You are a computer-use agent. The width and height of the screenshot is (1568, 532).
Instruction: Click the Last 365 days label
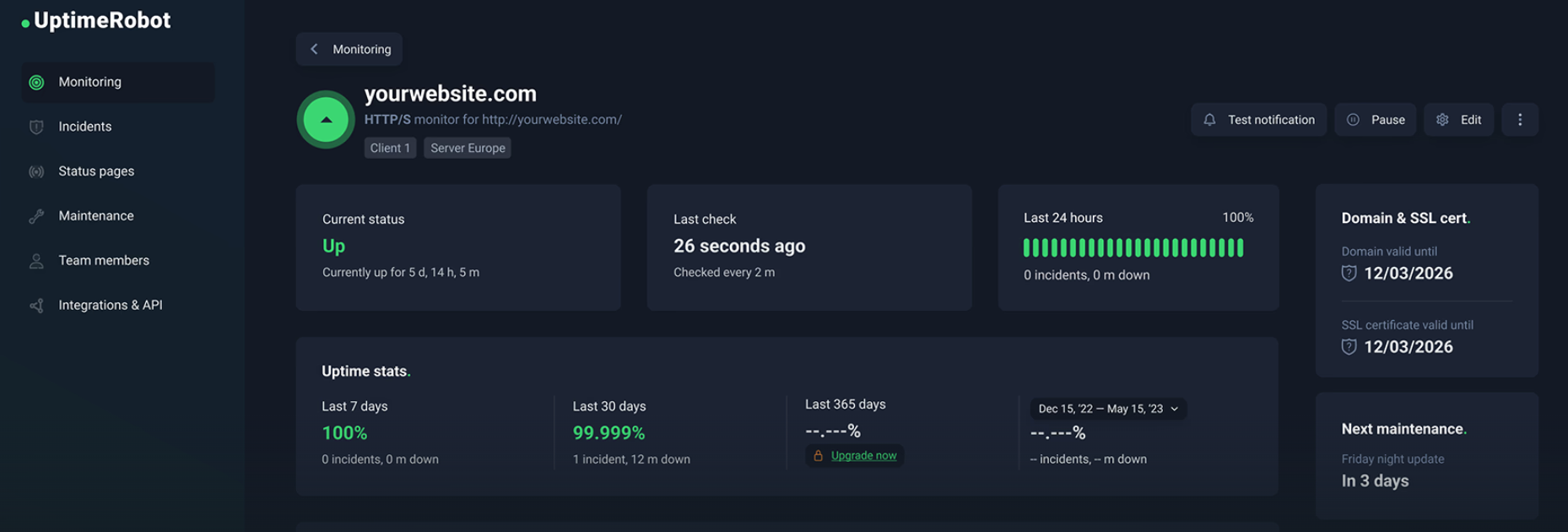tap(846, 404)
